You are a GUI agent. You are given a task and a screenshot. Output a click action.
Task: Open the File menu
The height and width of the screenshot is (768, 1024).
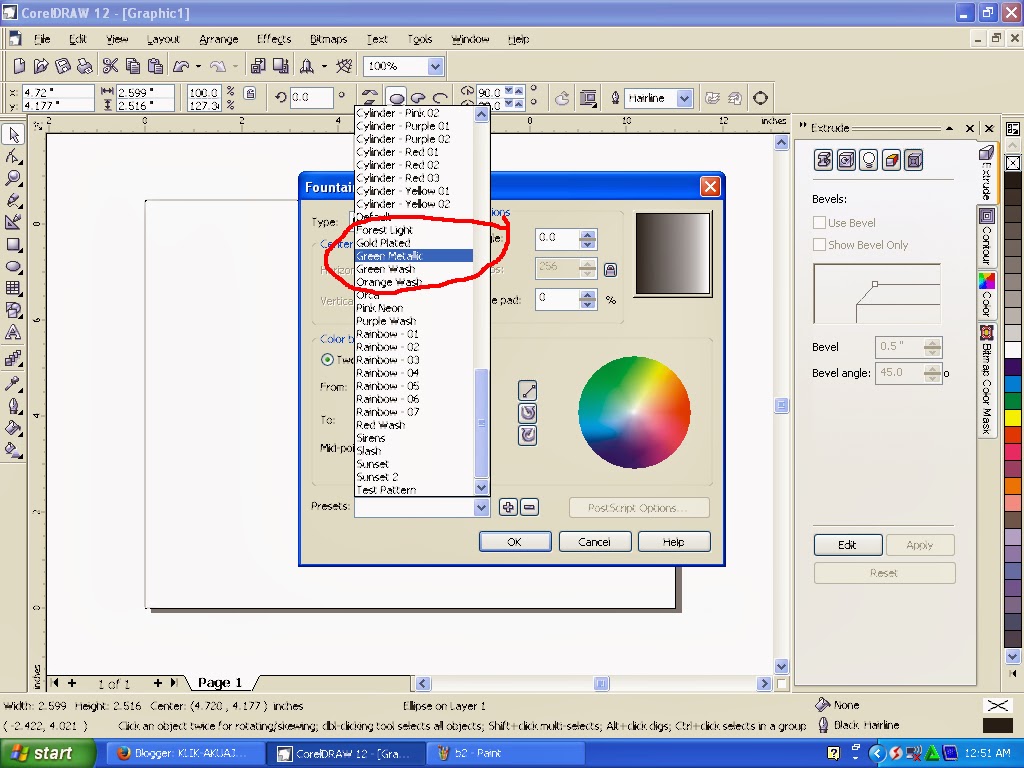tap(42, 39)
